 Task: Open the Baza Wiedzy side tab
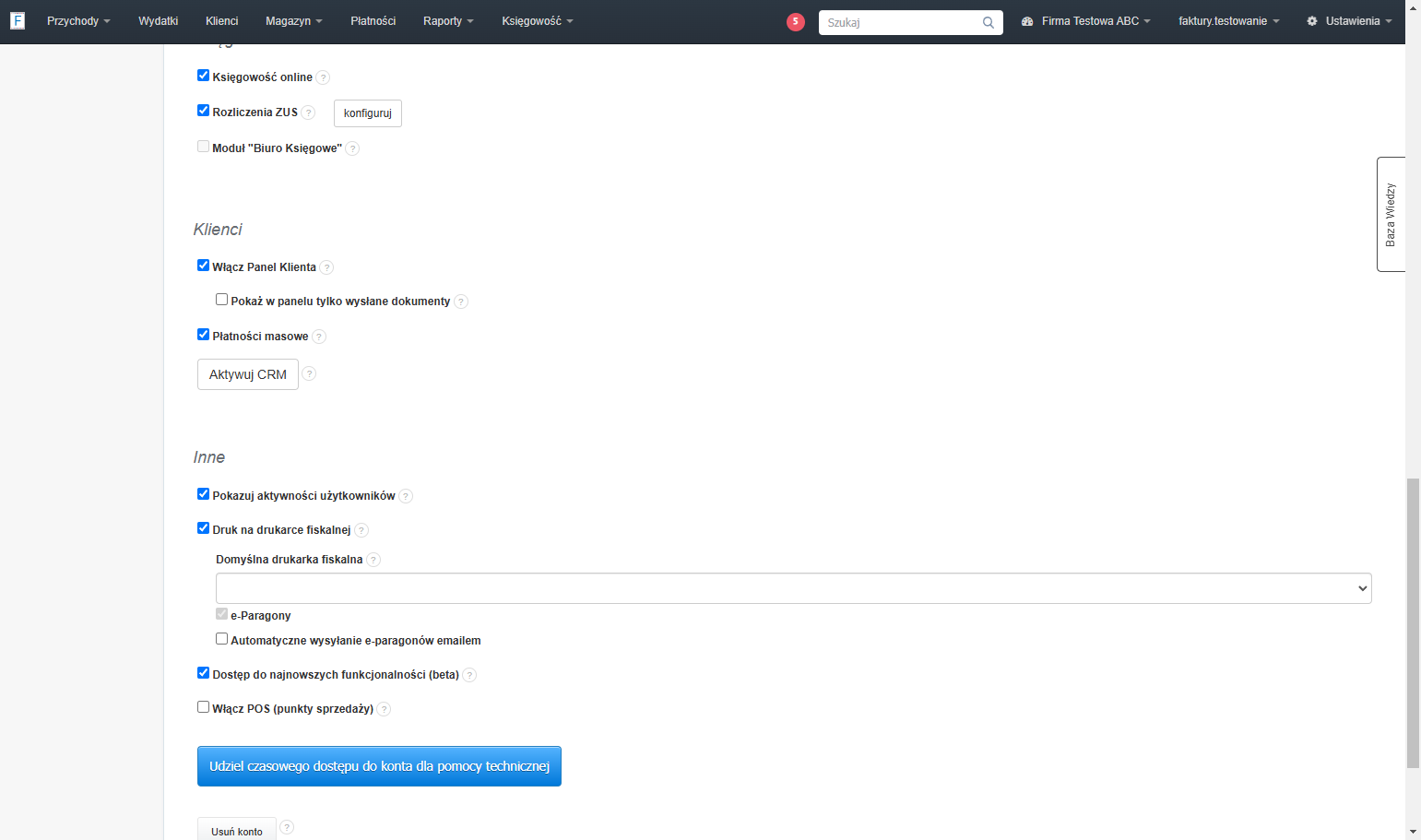tap(1391, 214)
